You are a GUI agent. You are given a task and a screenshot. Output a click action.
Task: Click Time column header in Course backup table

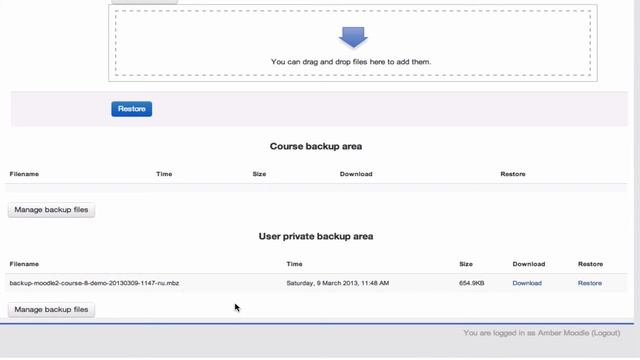point(164,174)
